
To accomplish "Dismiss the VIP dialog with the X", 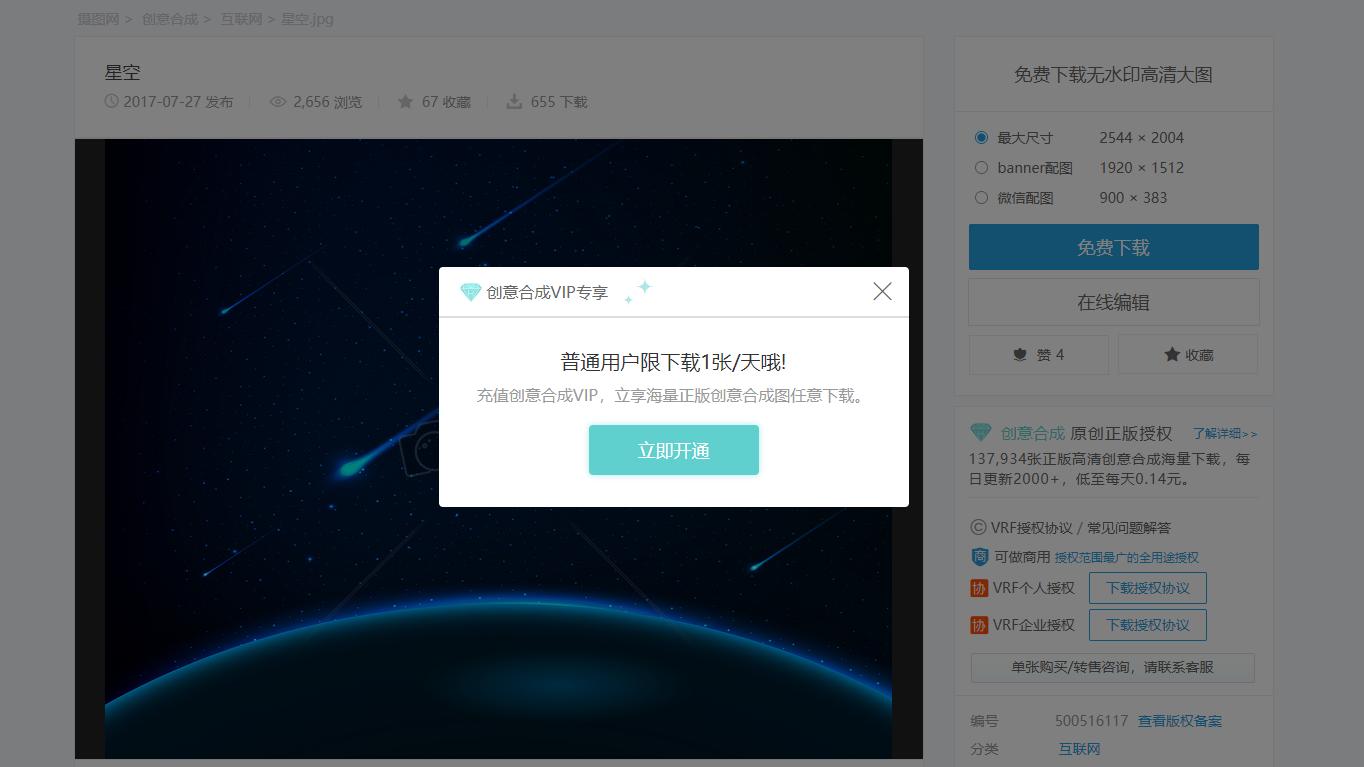I will (881, 291).
